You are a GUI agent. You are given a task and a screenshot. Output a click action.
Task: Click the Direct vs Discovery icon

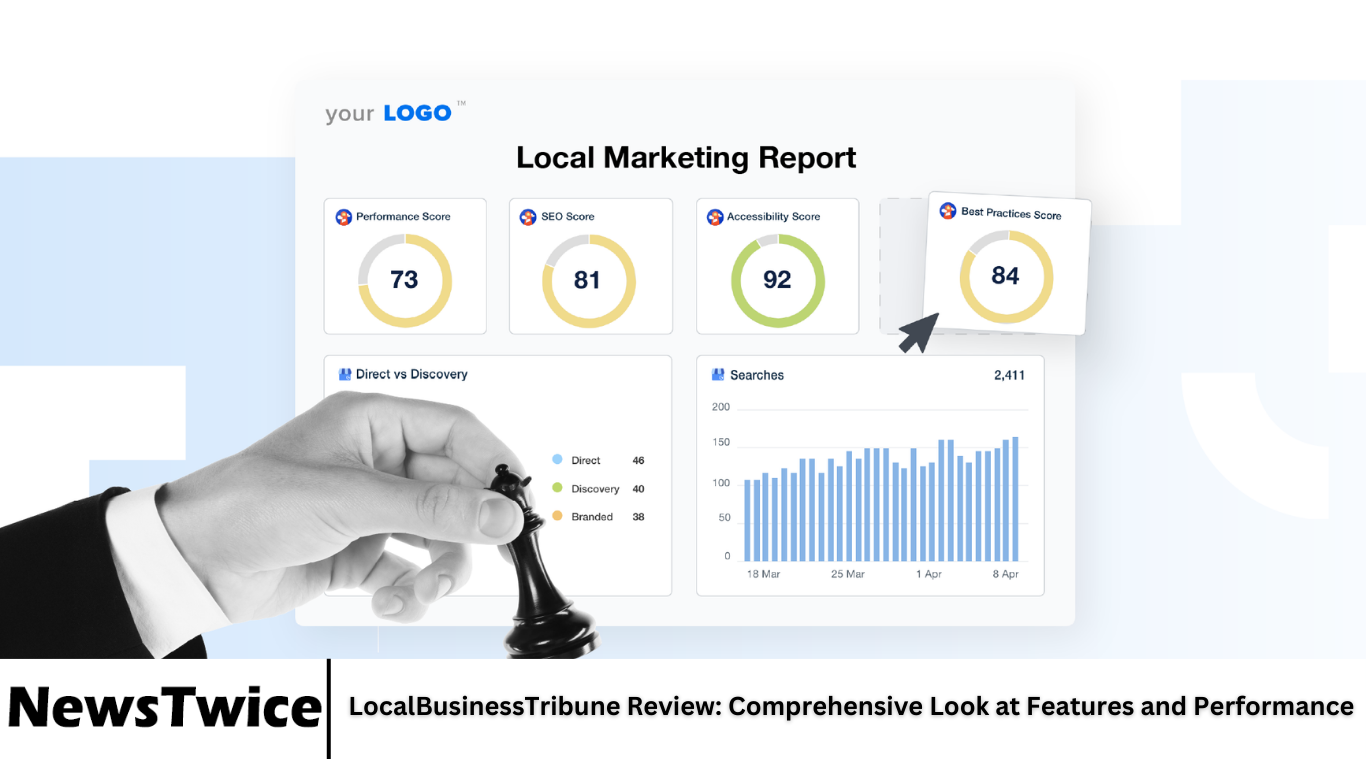tap(345, 374)
